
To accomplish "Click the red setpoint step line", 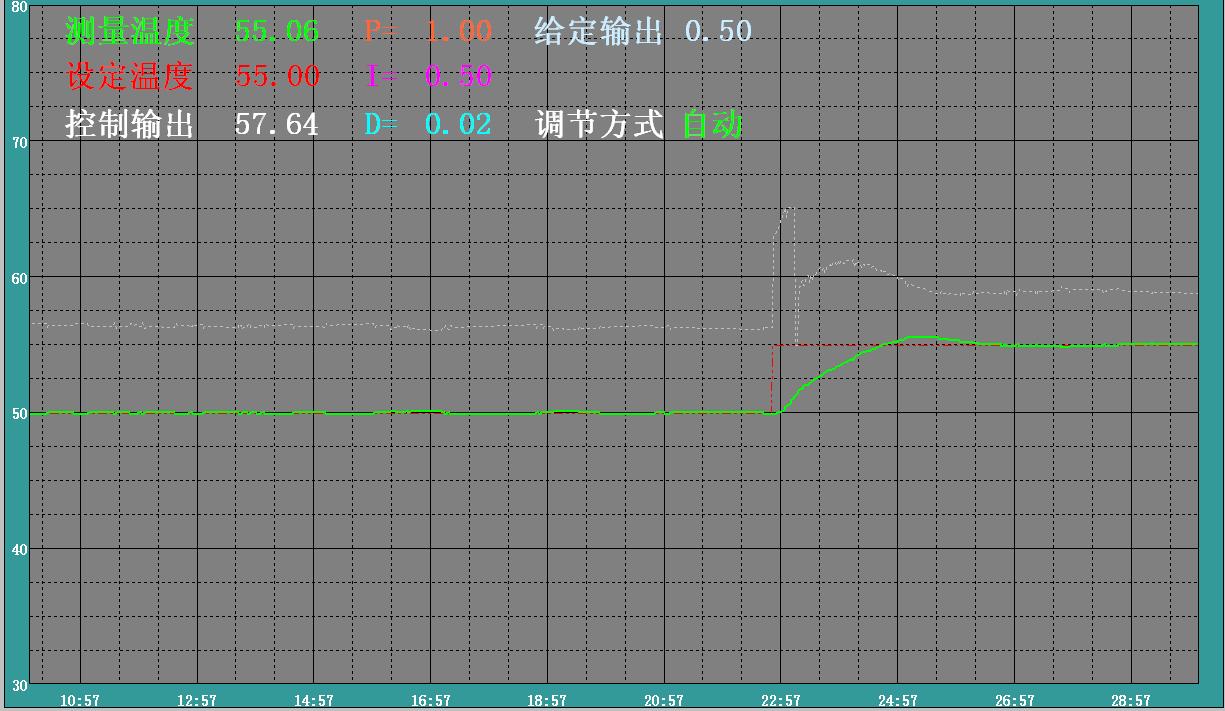I will point(772,378).
